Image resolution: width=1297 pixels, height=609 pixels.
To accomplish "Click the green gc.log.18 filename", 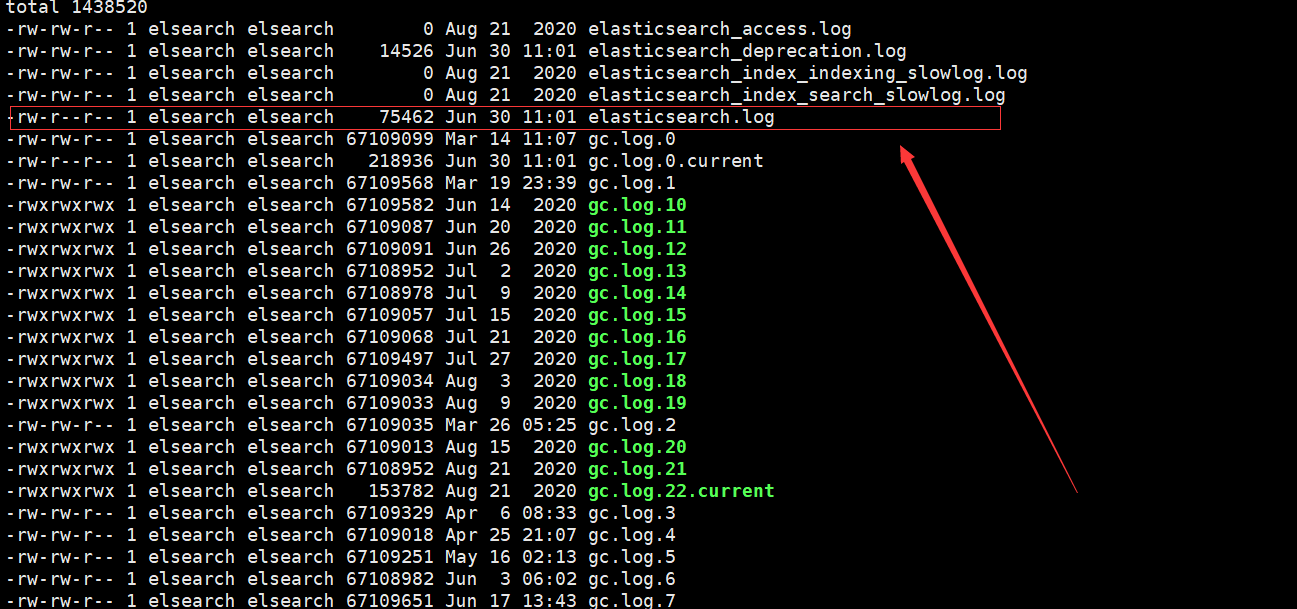I will [637, 381].
